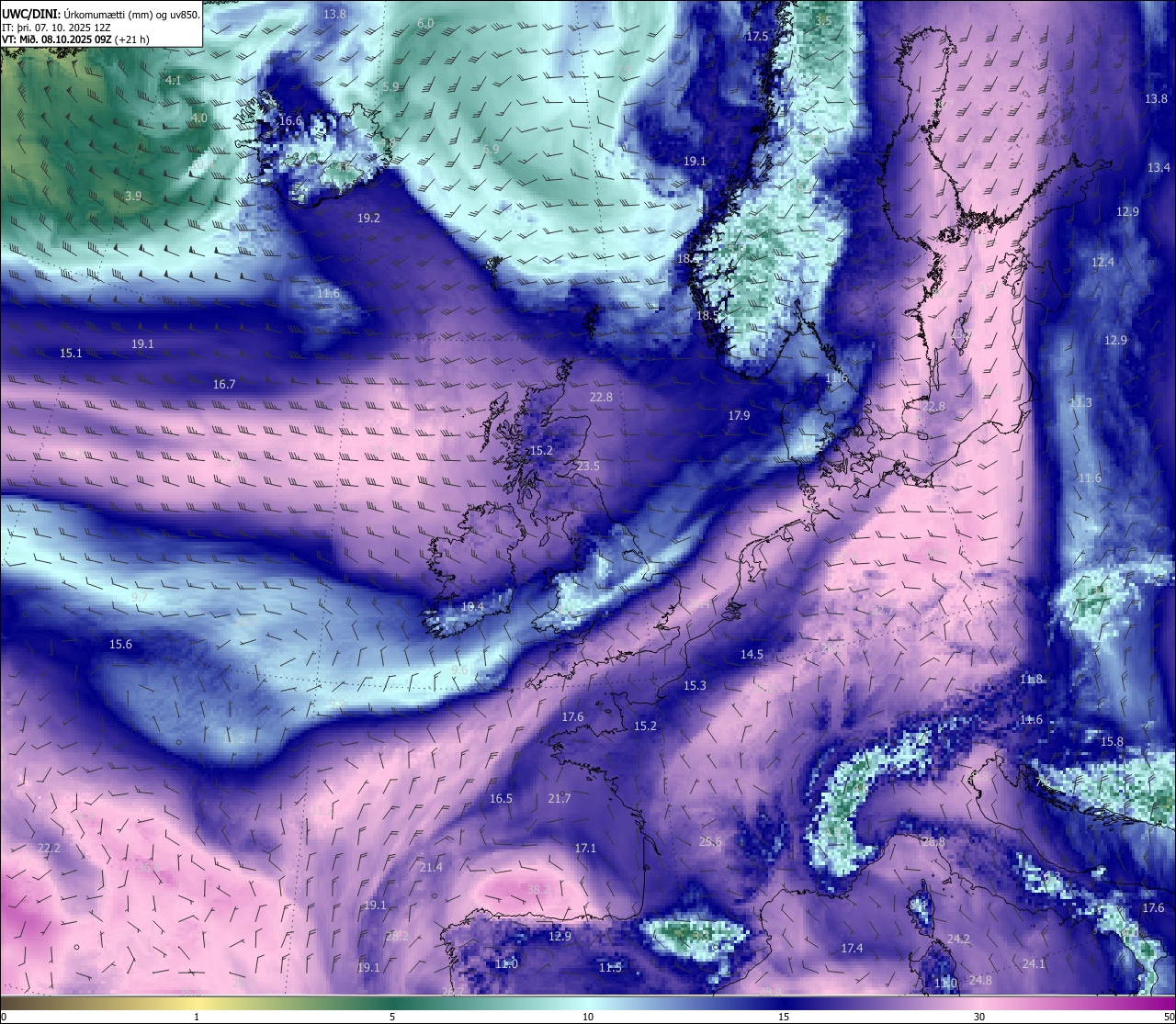The image size is (1176, 1024).
Task: Click the 24.2 value on the map
Action: click(x=958, y=939)
